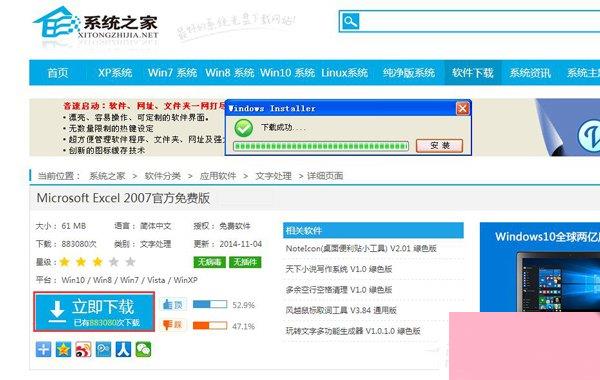Click the first rating star

[65, 262]
